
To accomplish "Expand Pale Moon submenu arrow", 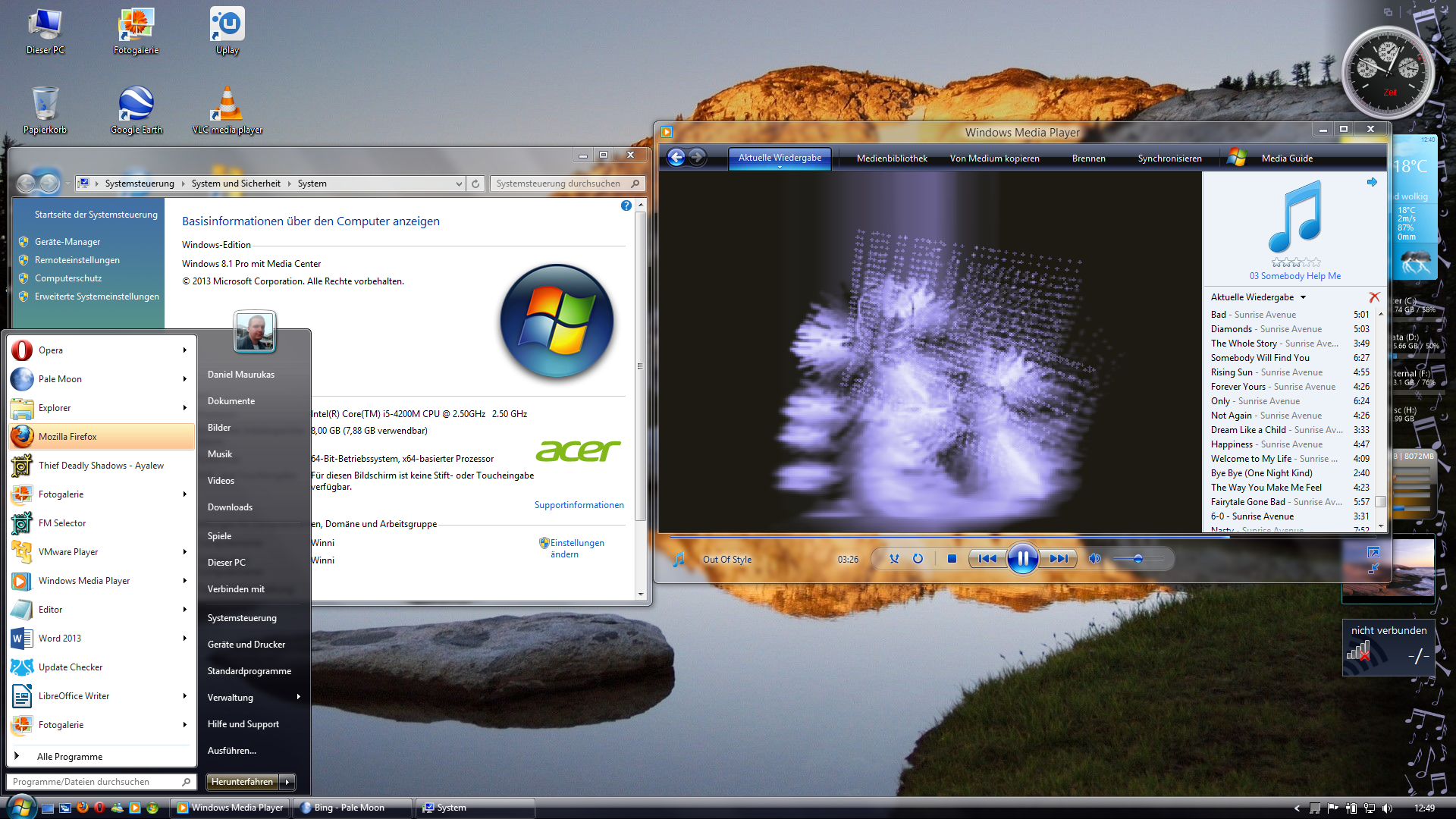I will [184, 379].
